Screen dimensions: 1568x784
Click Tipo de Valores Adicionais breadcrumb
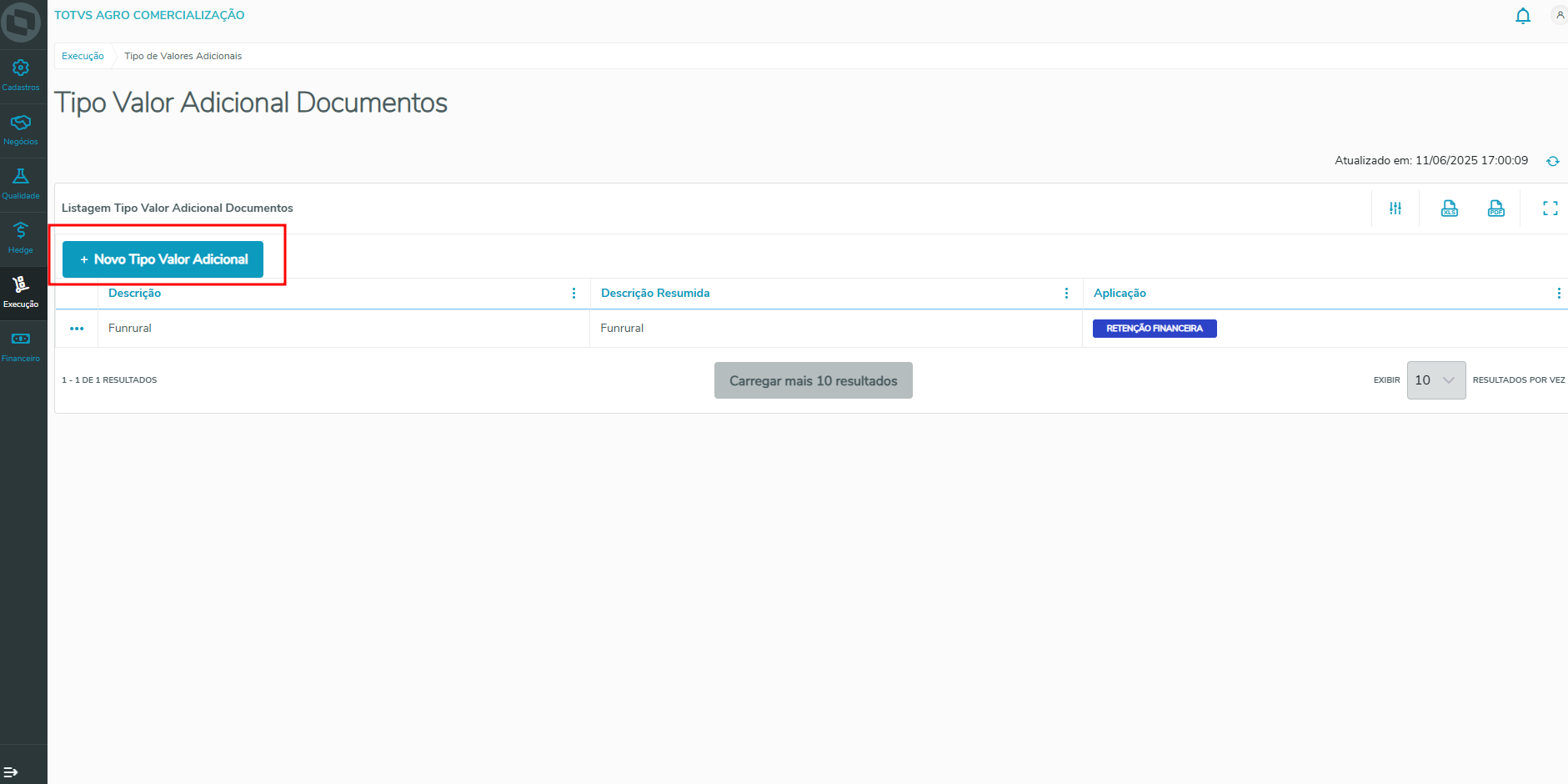[183, 56]
